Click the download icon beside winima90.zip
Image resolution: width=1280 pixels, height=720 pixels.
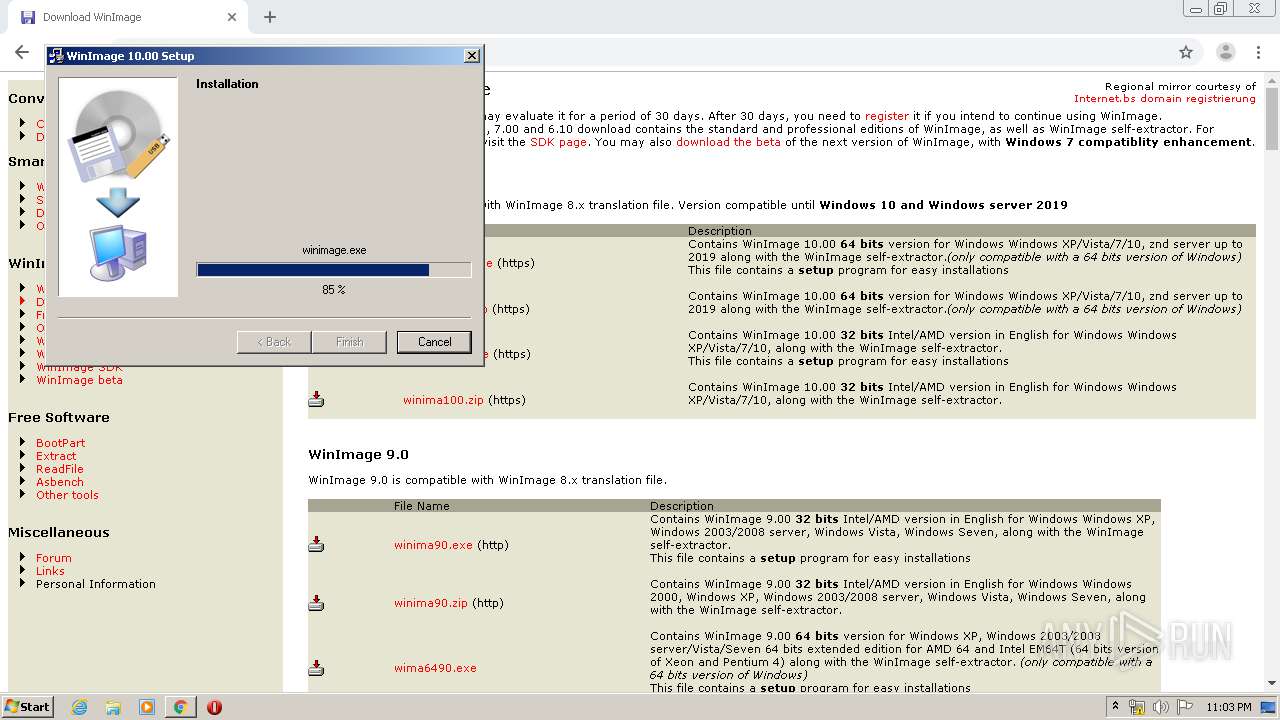(x=316, y=603)
